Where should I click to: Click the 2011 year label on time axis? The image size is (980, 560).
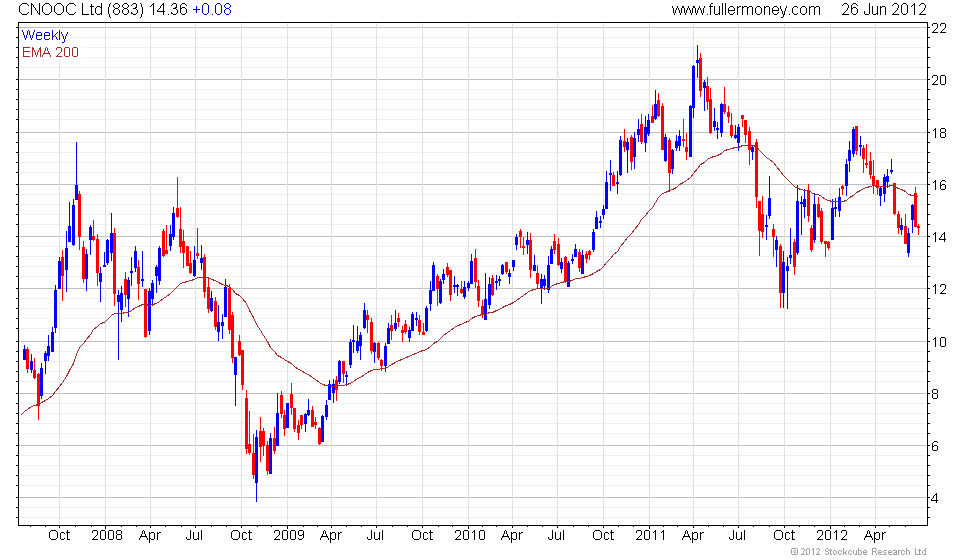(x=651, y=535)
